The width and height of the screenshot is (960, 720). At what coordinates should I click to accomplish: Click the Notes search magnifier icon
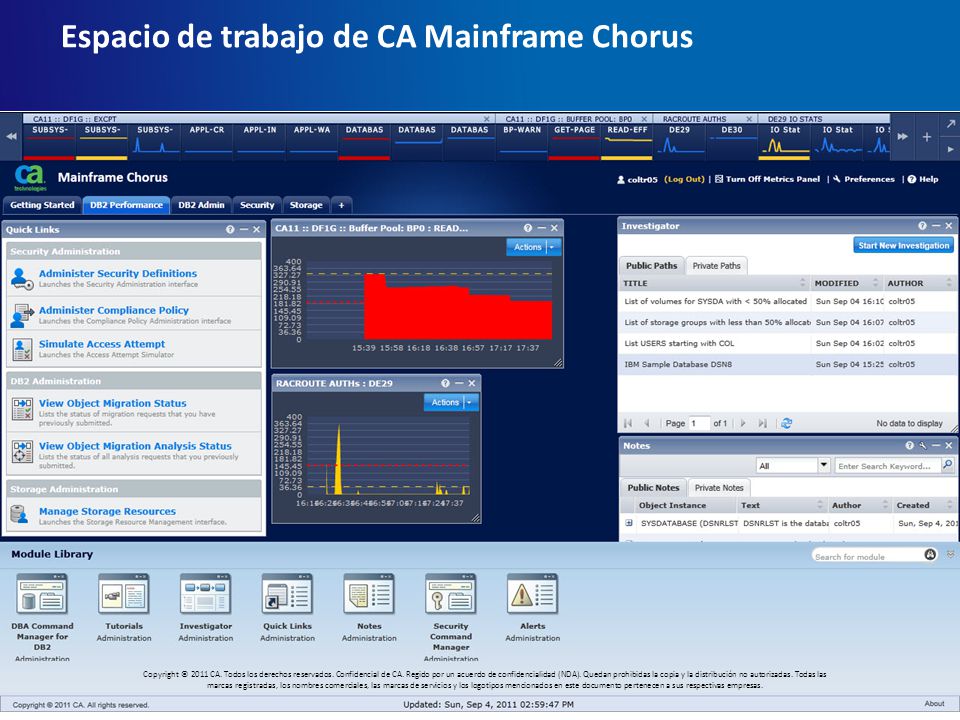click(948, 465)
